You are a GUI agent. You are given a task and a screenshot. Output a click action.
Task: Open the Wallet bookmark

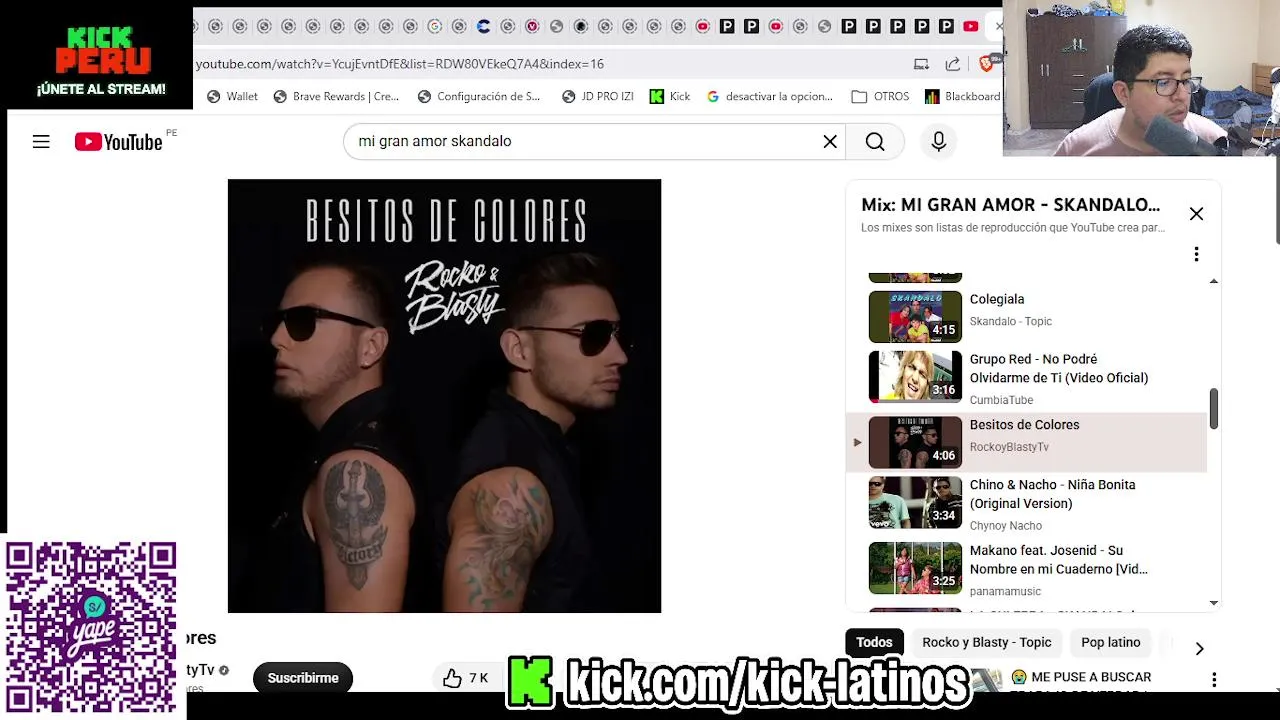pyautogui.click(x=232, y=97)
